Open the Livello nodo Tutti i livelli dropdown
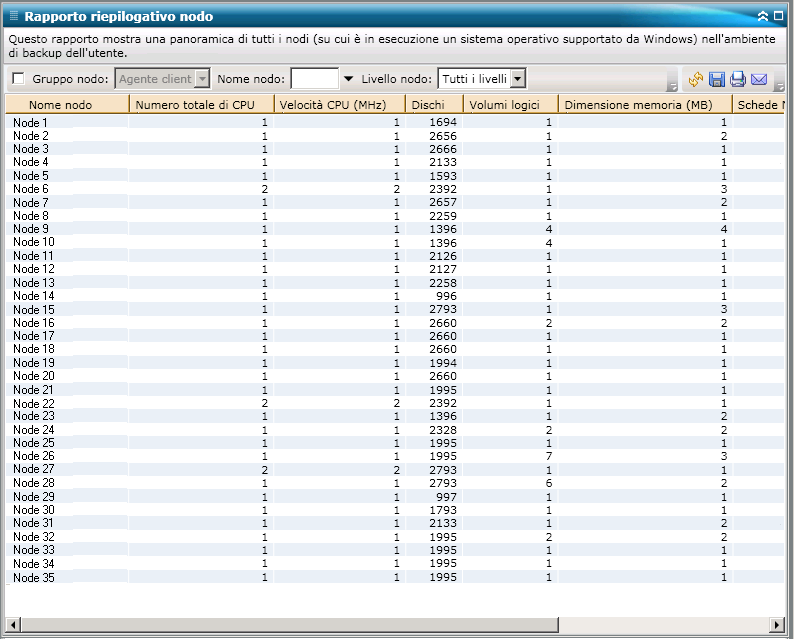The height and width of the screenshot is (639, 796). (x=481, y=79)
